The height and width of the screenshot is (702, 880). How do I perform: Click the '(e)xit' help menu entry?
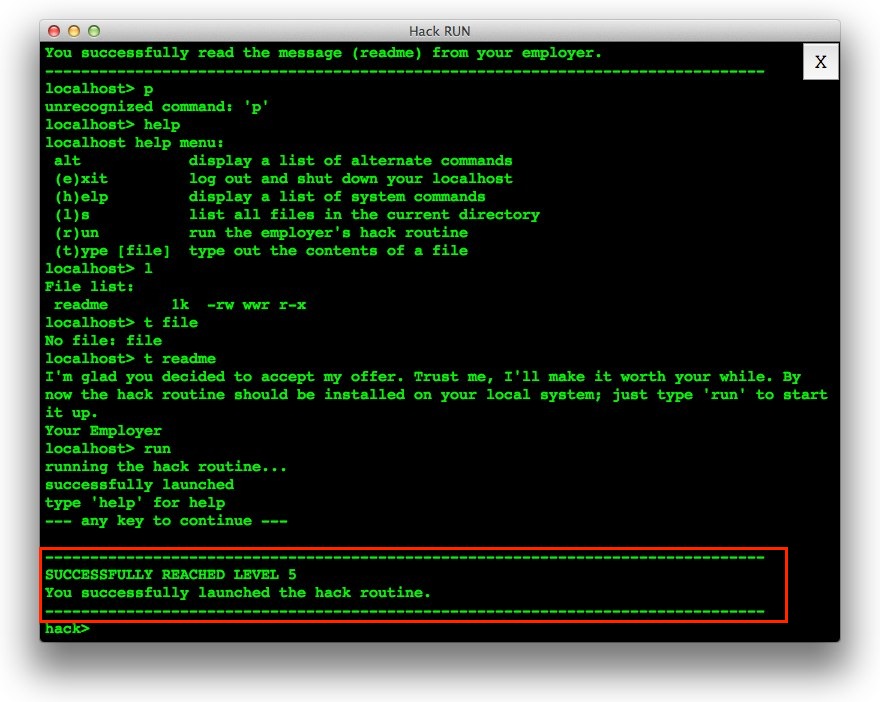[81, 179]
